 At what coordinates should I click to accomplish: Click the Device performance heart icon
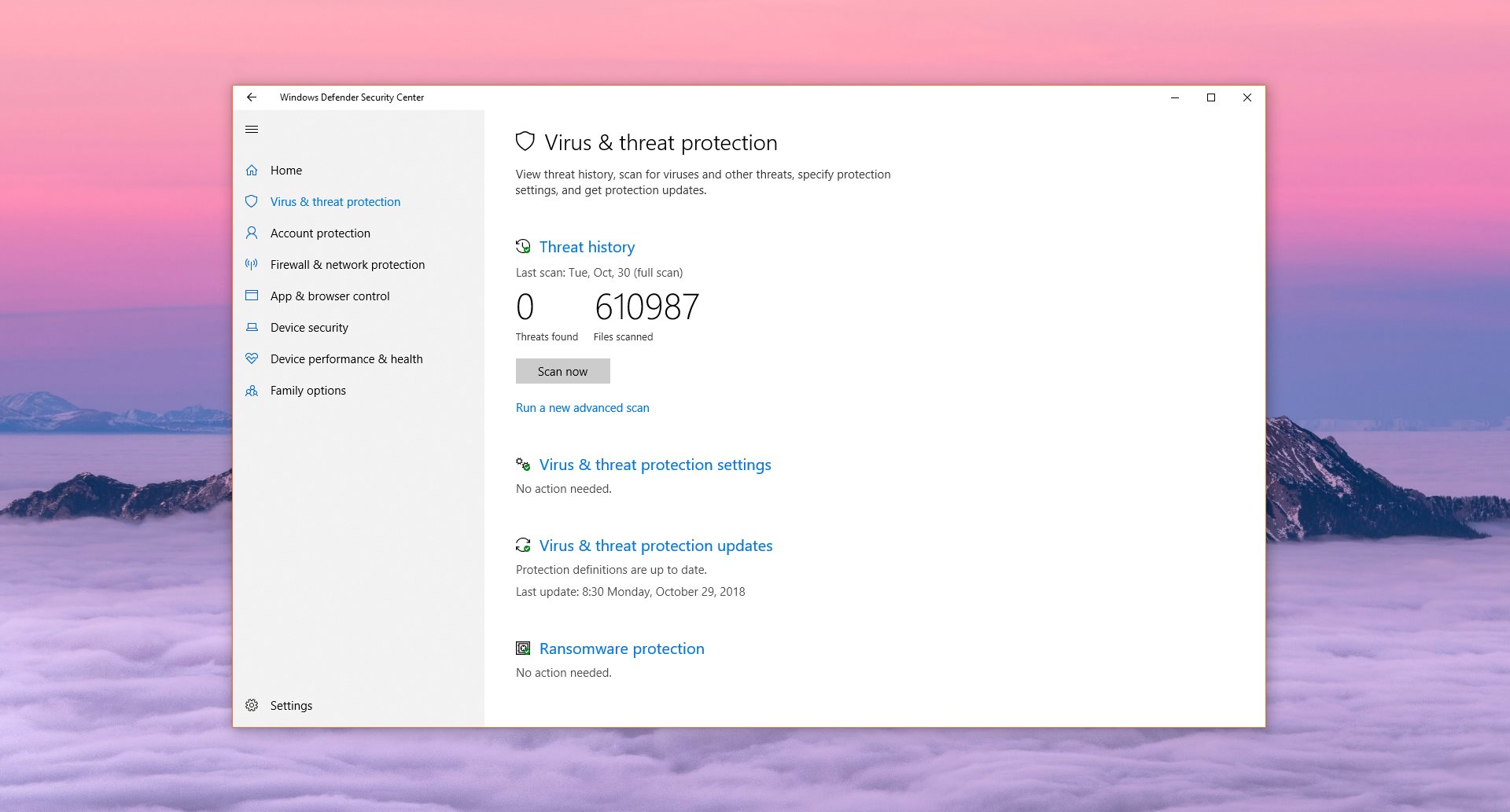tap(252, 359)
